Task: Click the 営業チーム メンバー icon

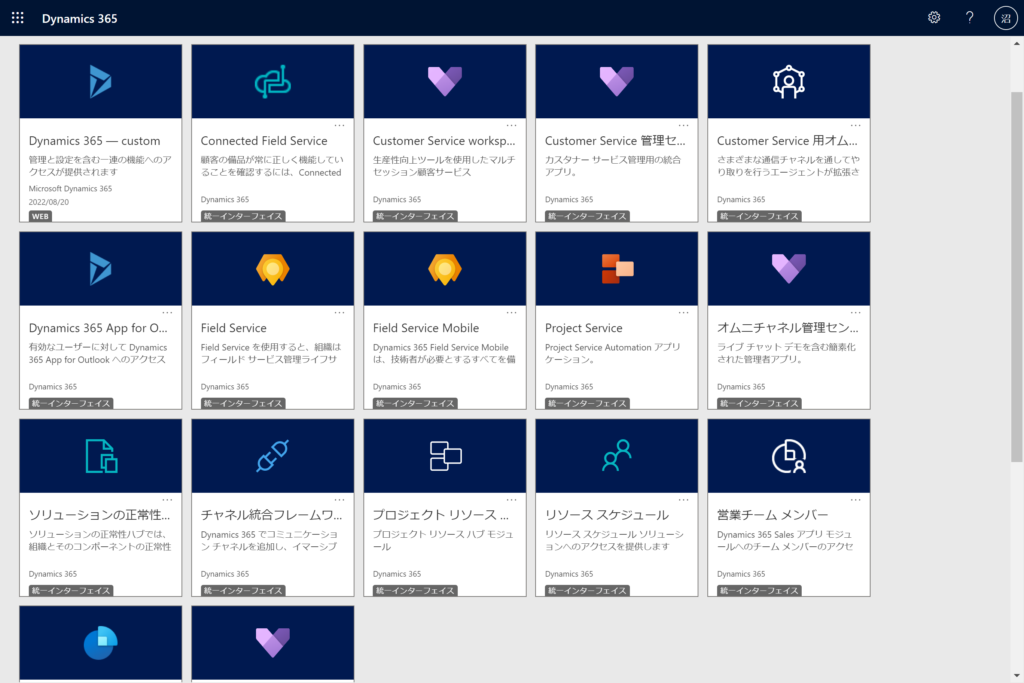Action: [x=789, y=456]
